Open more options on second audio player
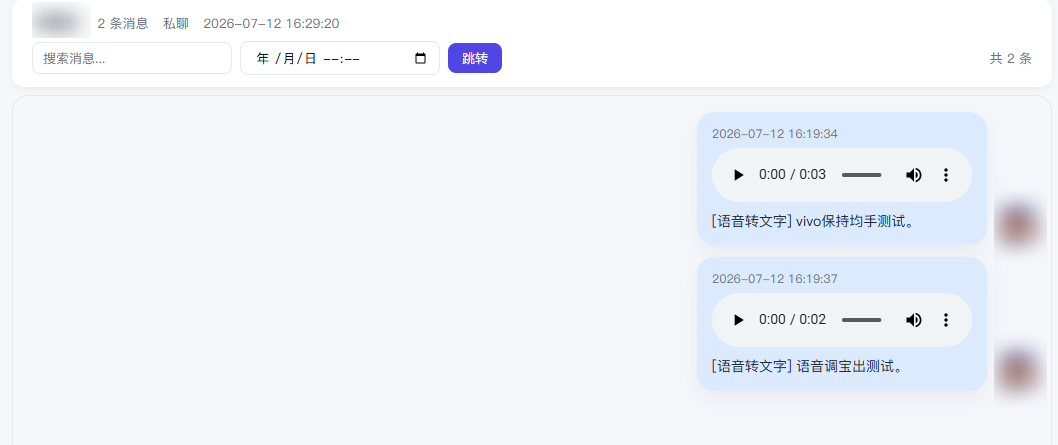 click(945, 320)
